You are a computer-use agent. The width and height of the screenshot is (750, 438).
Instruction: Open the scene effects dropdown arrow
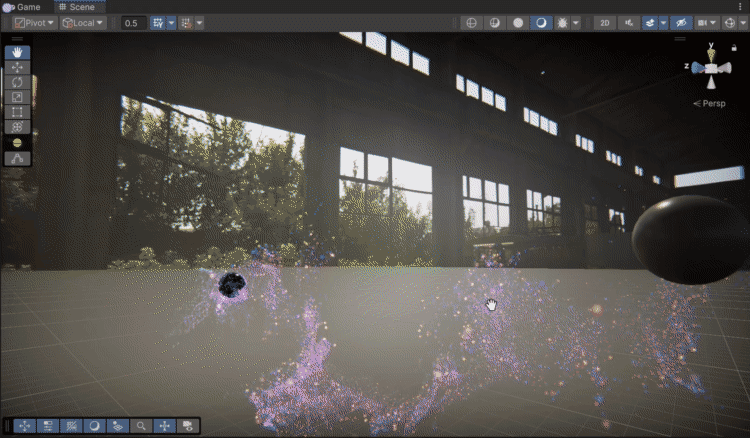click(x=663, y=22)
